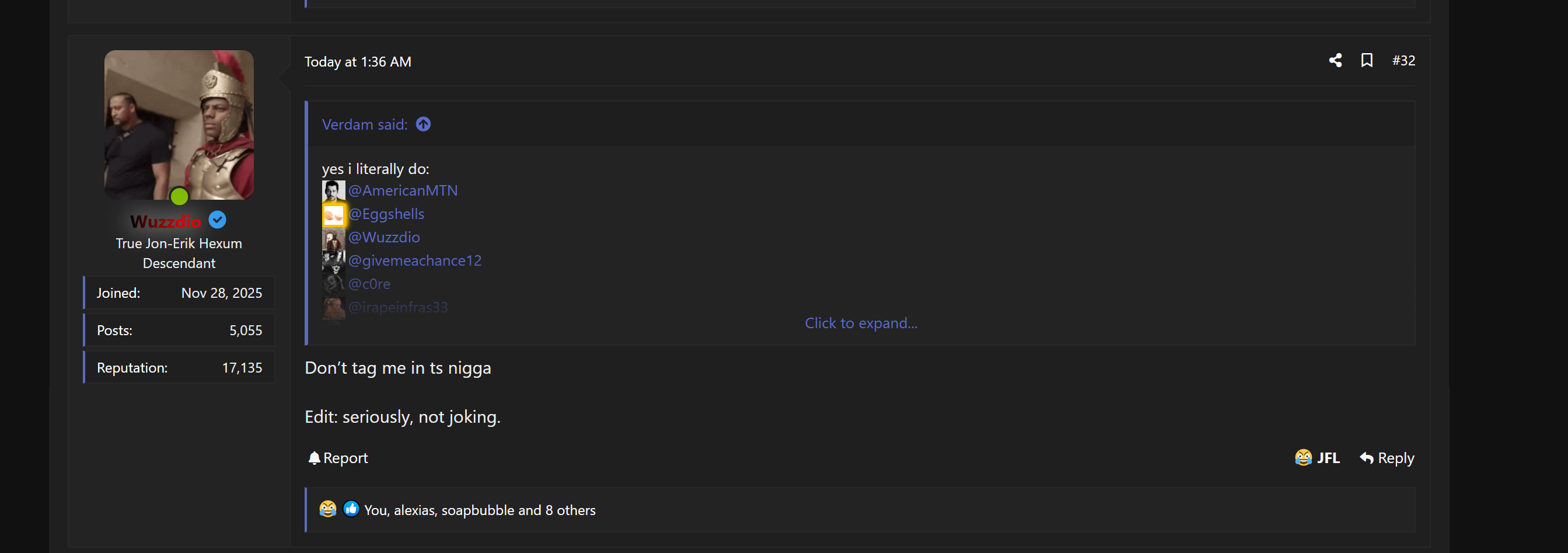This screenshot has width=1568, height=553.
Task: Click the laughing emoji JFL reaction icon
Action: point(1302,457)
